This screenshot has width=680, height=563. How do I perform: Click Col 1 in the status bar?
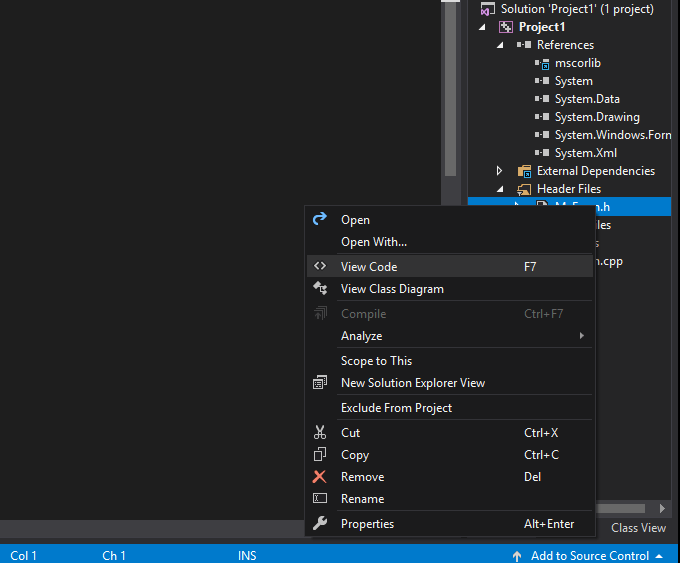point(23,556)
